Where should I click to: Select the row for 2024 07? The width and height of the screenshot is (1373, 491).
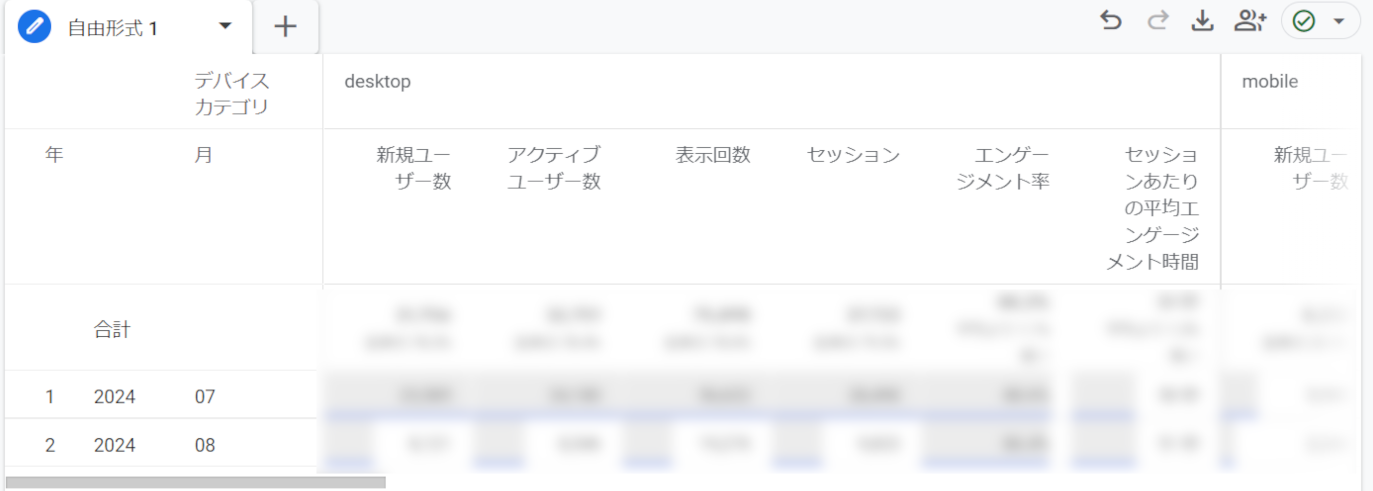point(115,397)
